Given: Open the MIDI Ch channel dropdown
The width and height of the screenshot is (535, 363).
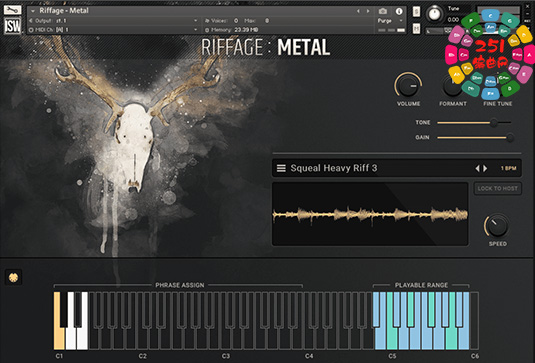Looking at the screenshot, I should (196, 30).
